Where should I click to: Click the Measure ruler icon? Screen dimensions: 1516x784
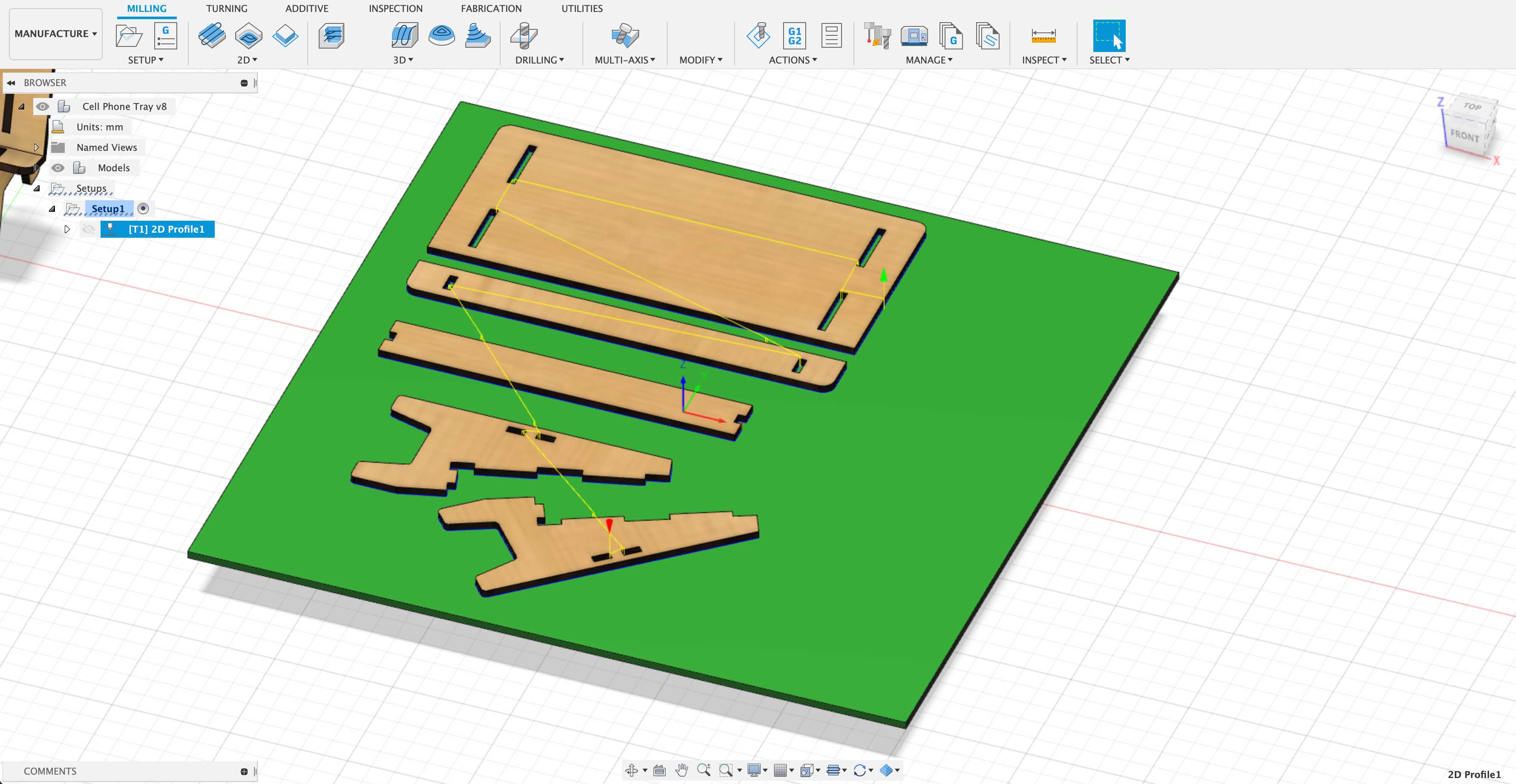tap(1043, 36)
